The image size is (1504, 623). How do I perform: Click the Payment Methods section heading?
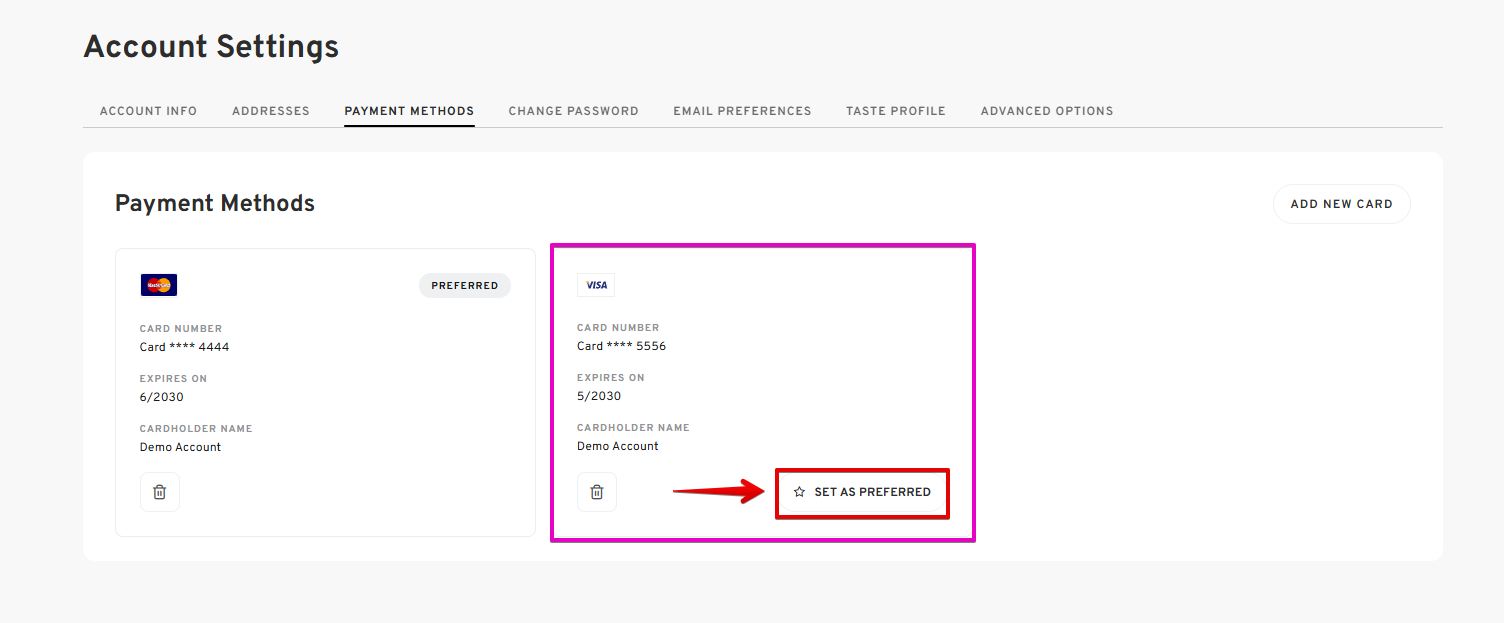pyautogui.click(x=215, y=204)
